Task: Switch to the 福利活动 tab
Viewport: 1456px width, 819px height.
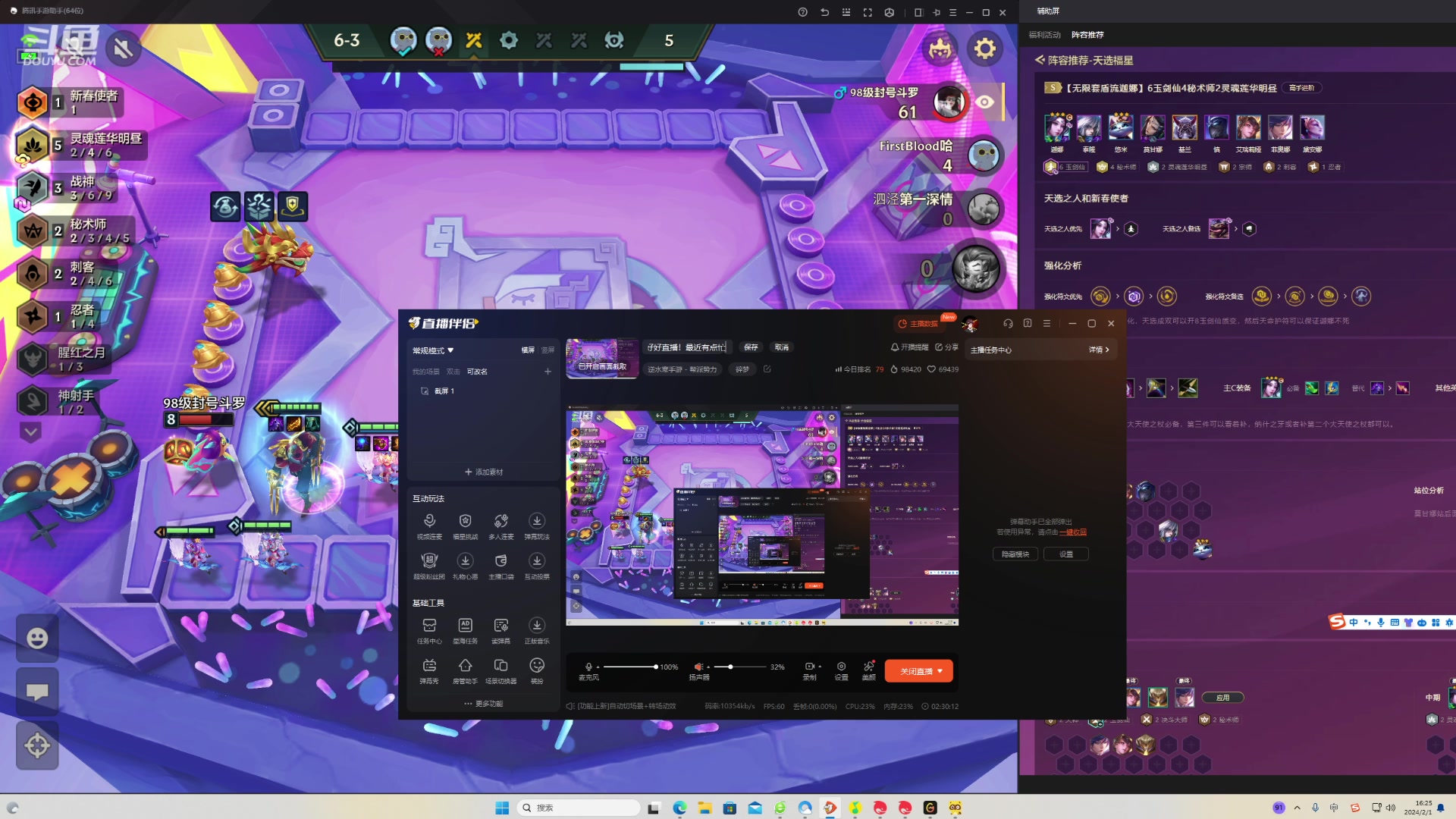Action: [1044, 35]
